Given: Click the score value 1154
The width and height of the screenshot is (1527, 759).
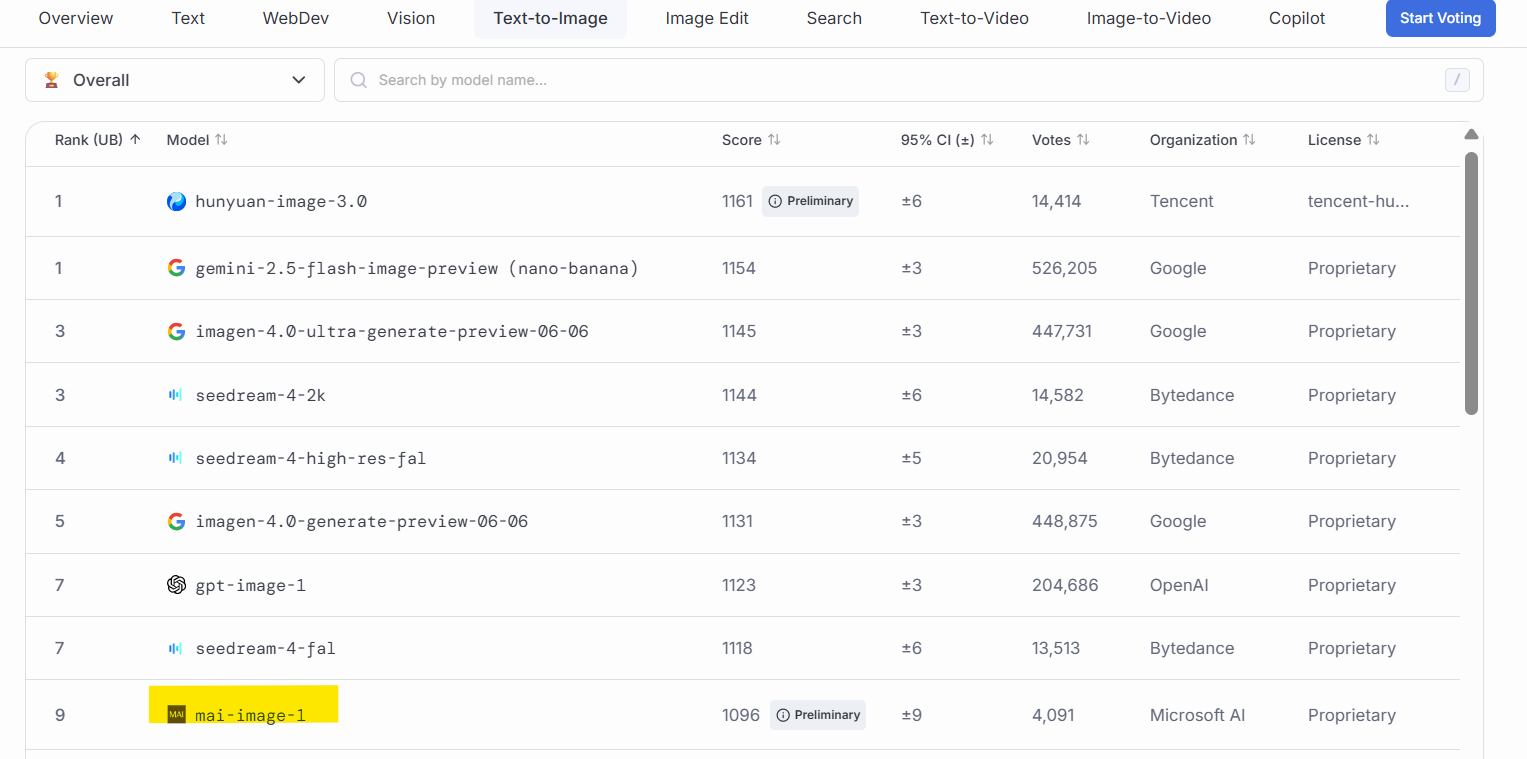Looking at the screenshot, I should [739, 268].
